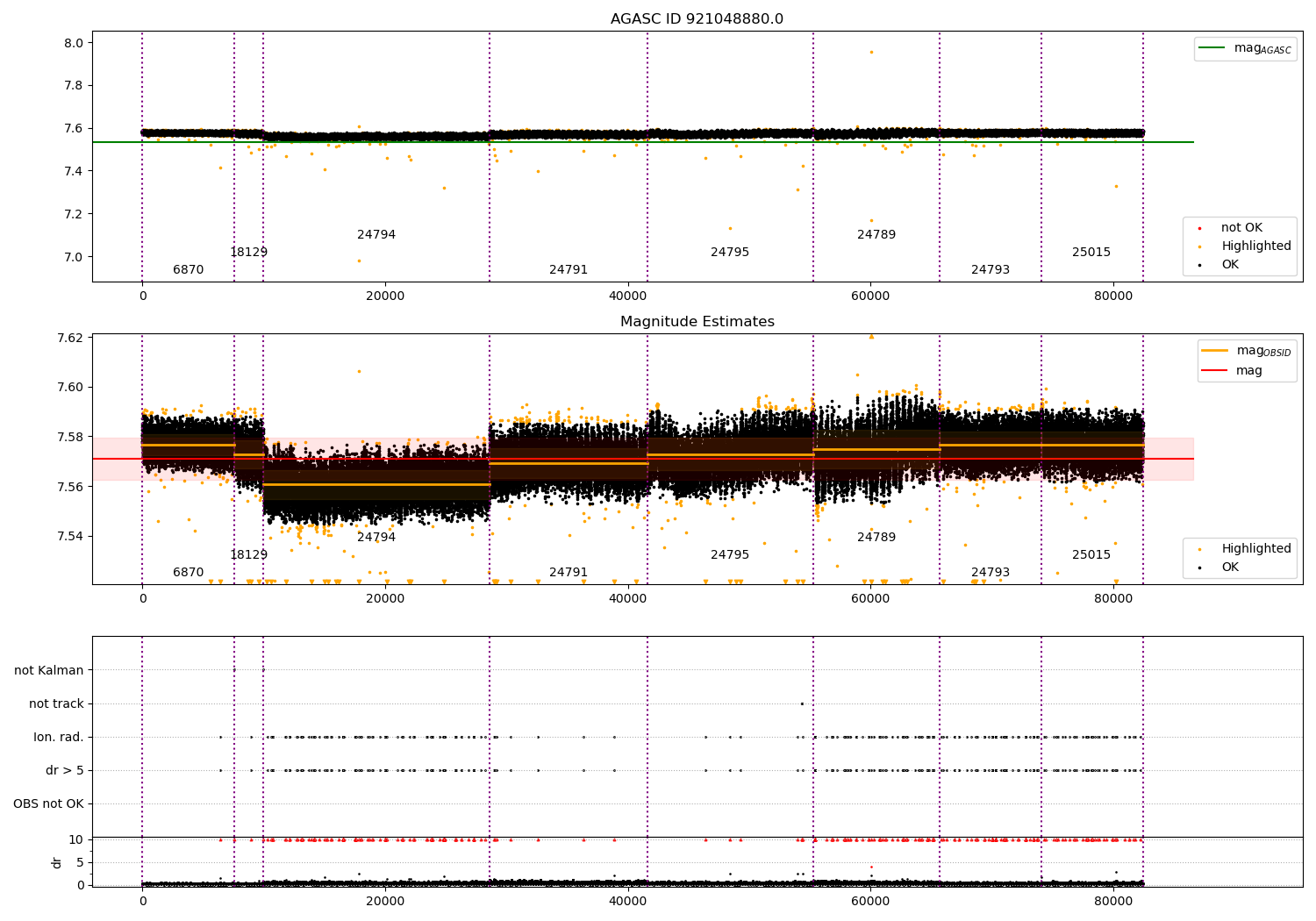Click the rotated 'dr' y-axis label
This screenshot has width=1316, height=921.
[57, 862]
